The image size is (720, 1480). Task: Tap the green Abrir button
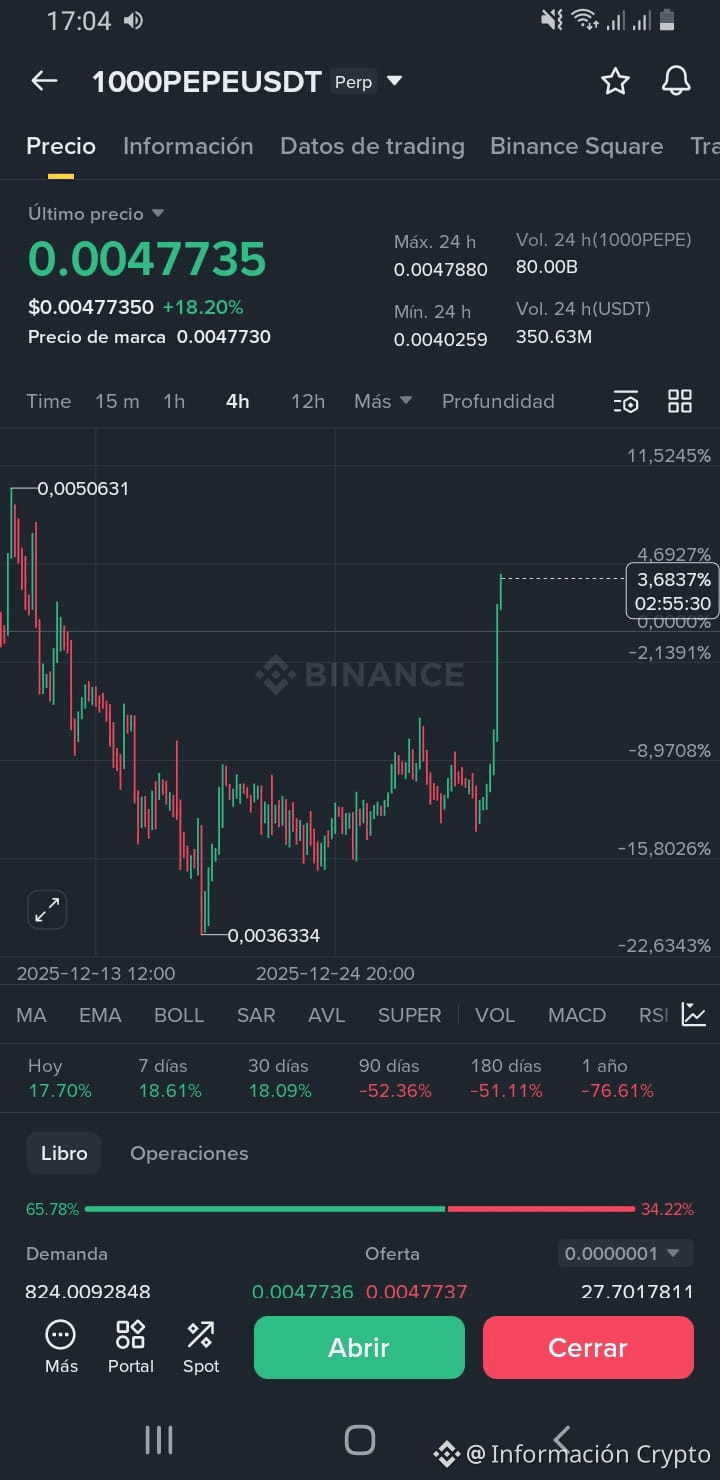(x=359, y=1347)
